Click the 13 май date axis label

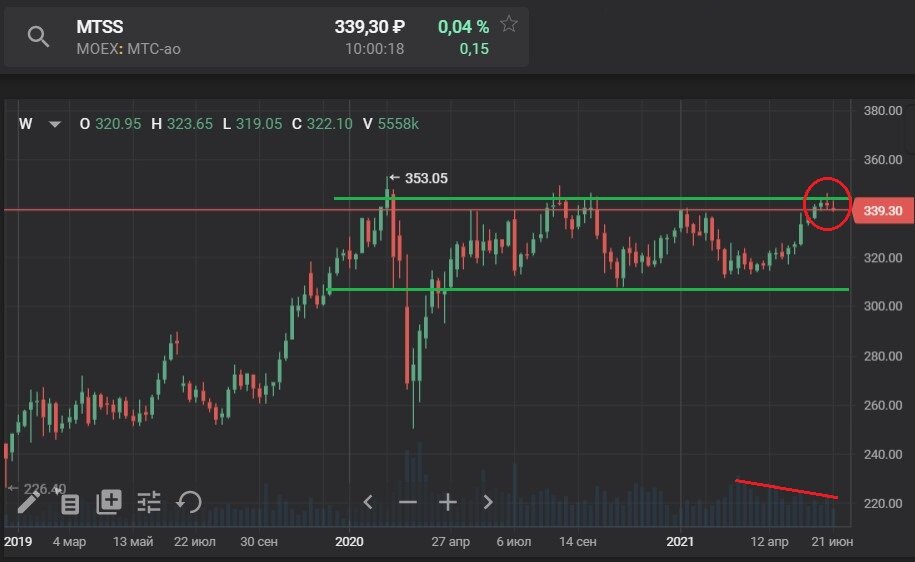coord(133,542)
